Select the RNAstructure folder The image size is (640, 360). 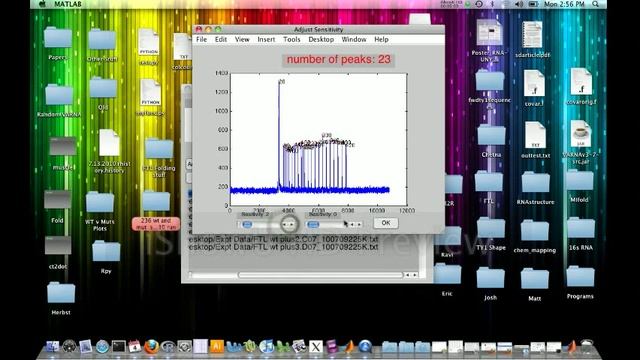click(536, 182)
